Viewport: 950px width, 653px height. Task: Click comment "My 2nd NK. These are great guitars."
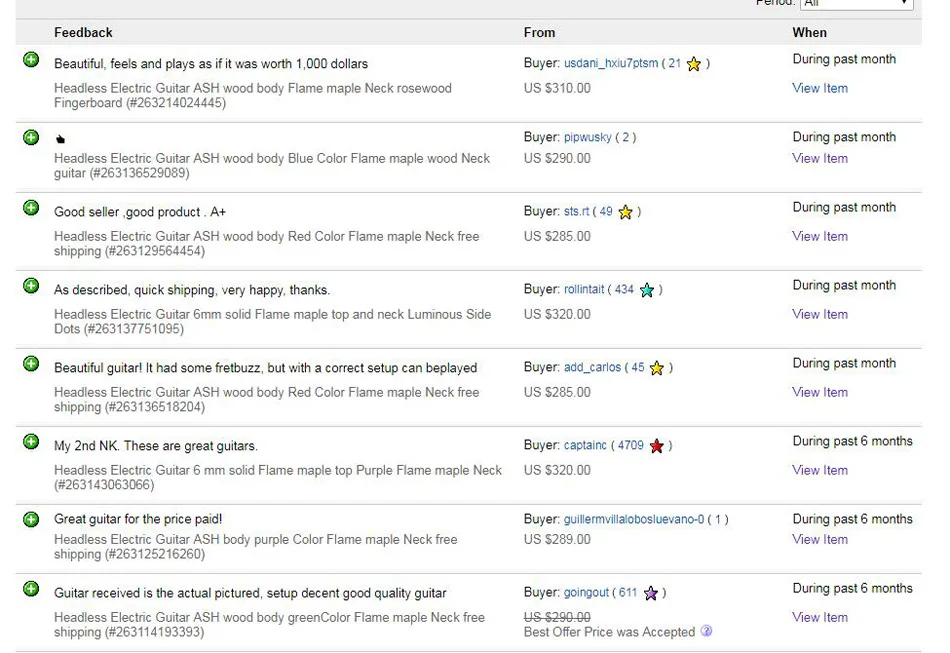pyautogui.click(x=156, y=446)
